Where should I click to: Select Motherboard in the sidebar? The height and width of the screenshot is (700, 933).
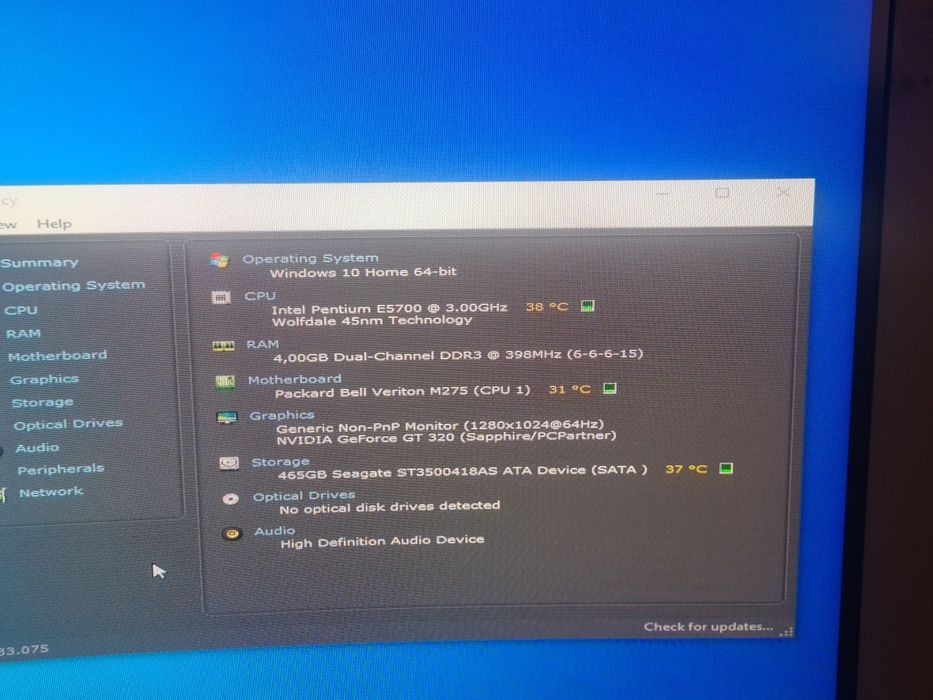(57, 356)
